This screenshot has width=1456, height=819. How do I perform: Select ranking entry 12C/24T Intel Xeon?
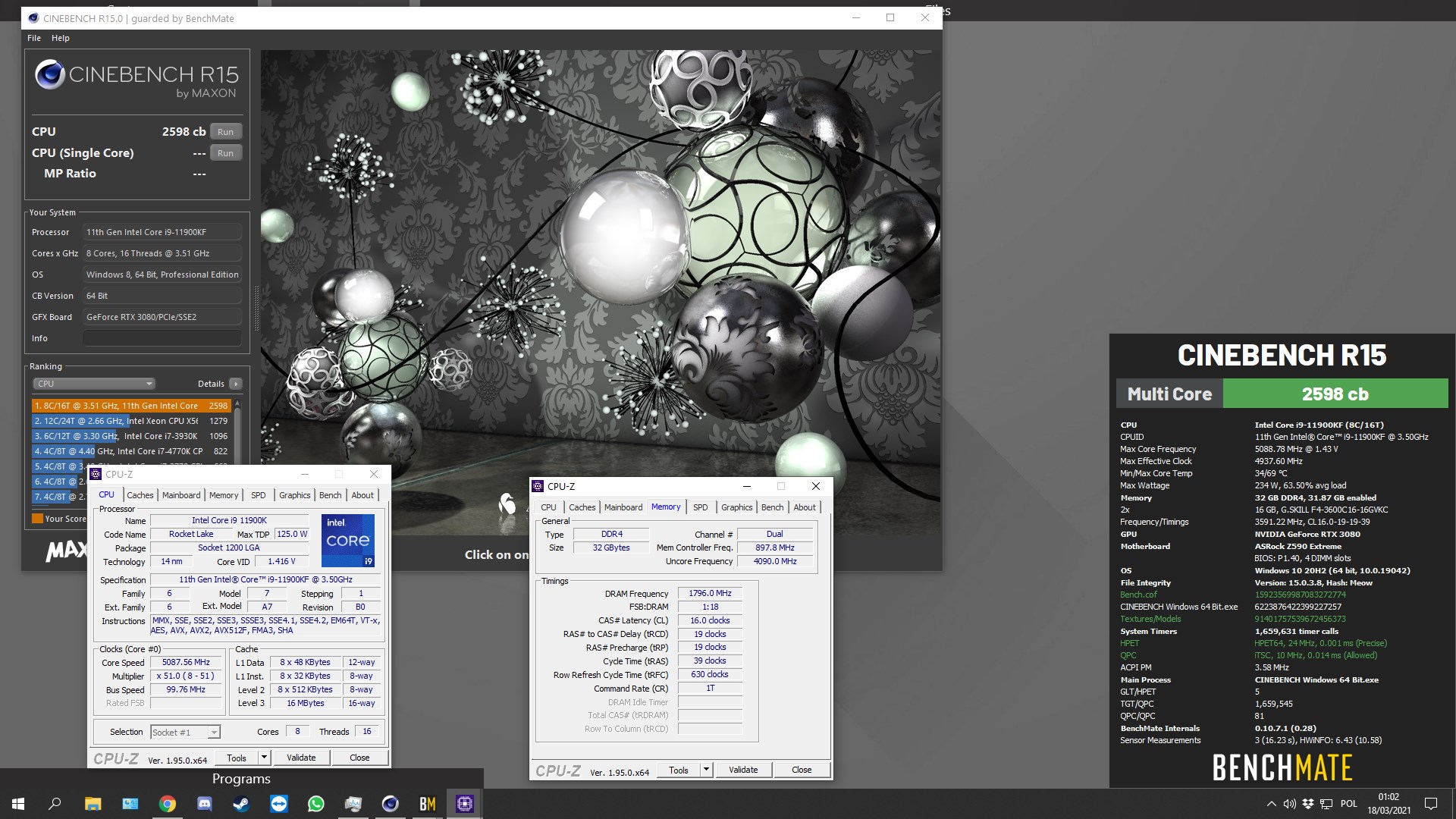[130, 421]
